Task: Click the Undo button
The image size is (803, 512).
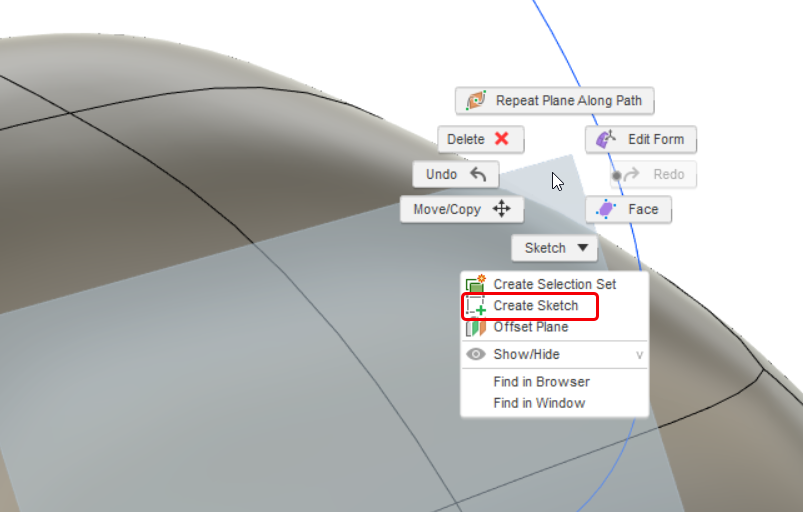Action: tap(456, 175)
